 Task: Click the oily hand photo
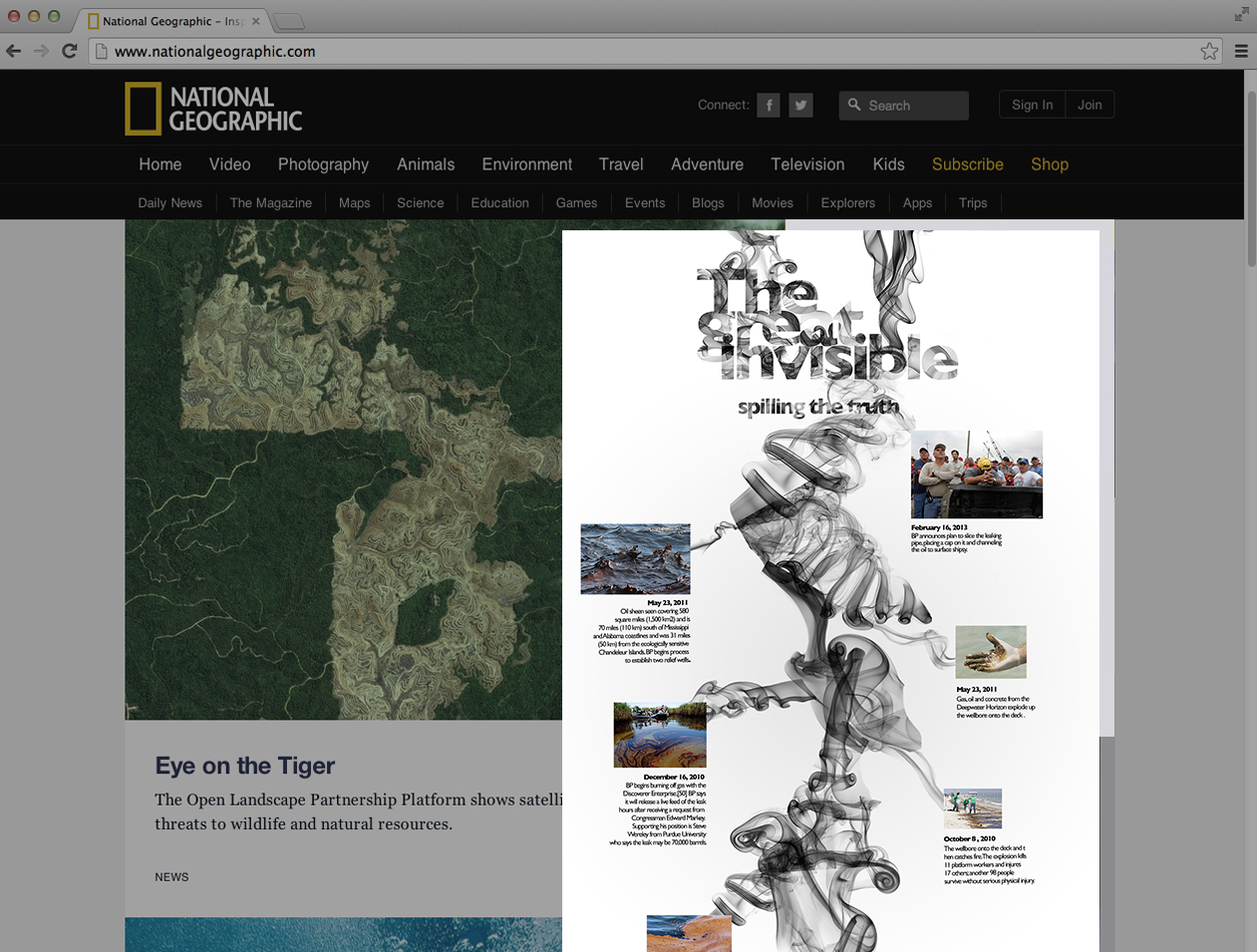point(991,652)
